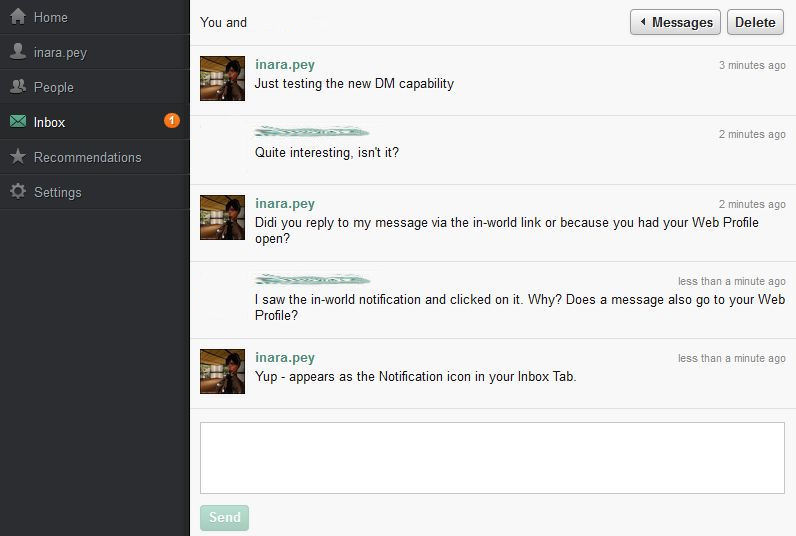Click the message reply text box
This screenshot has width=796, height=536.
492,458
